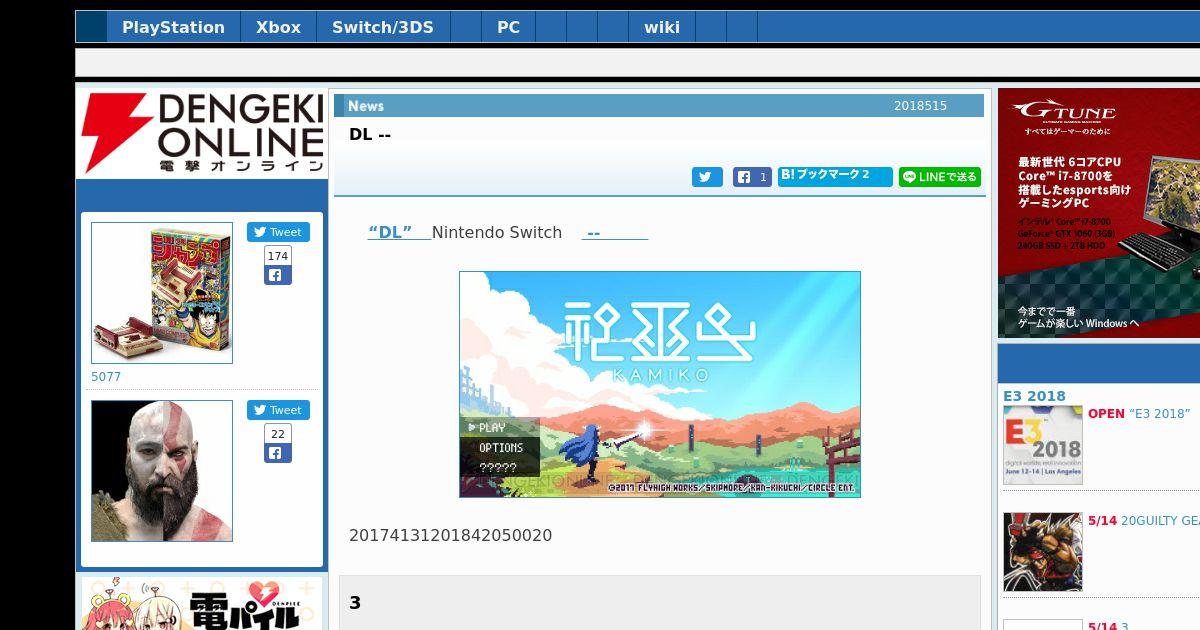Open the KAMIKO title screen image
The width and height of the screenshot is (1200, 630).
660,384
